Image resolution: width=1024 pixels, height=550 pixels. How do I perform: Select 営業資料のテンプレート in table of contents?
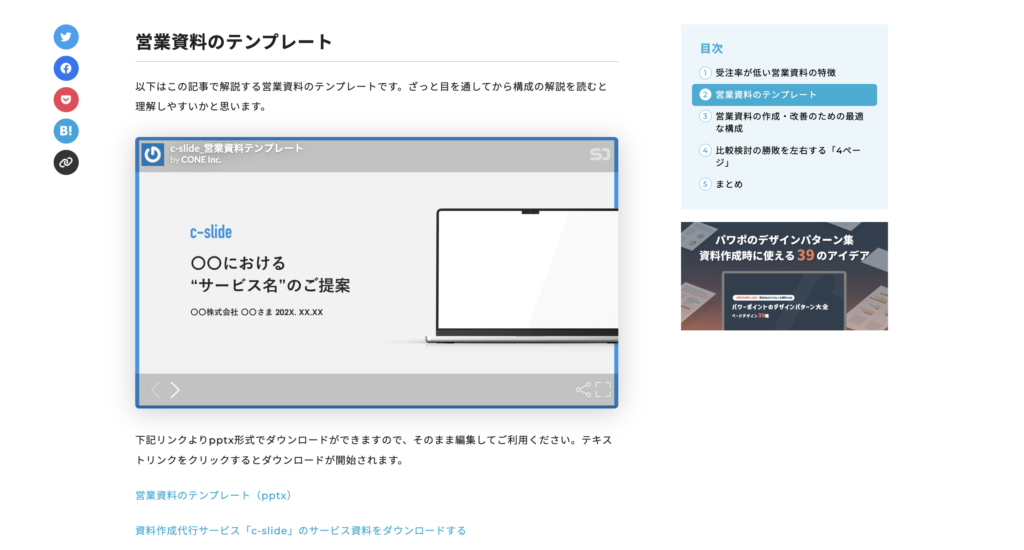tap(784, 95)
